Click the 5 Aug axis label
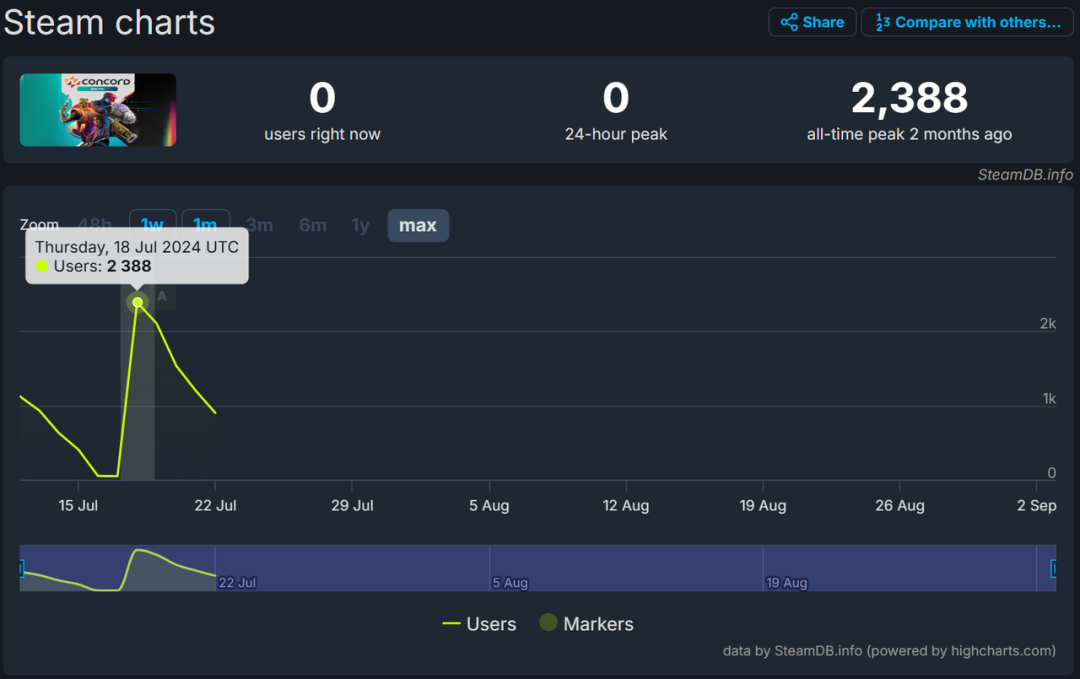 pos(489,505)
